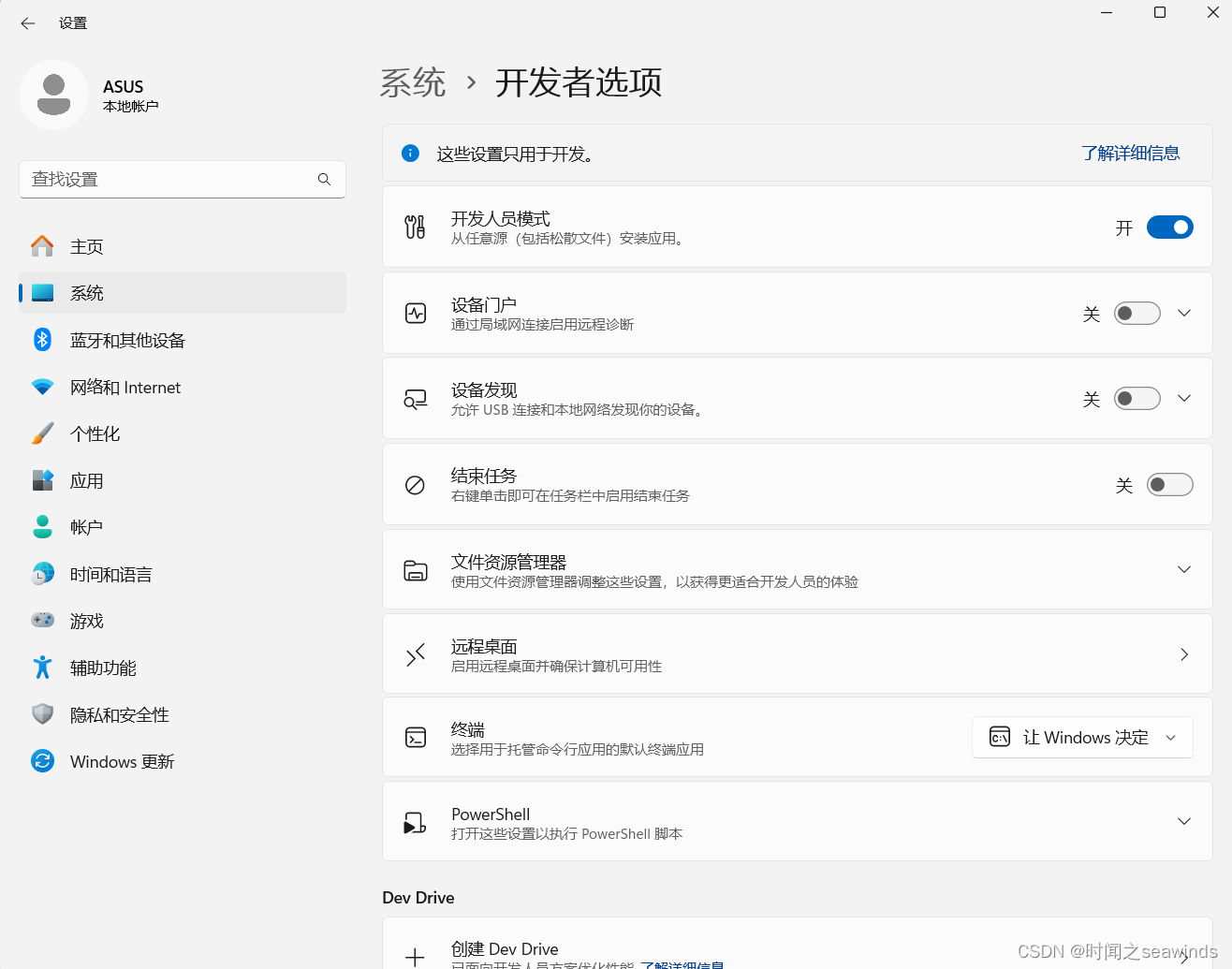Click the 了解详细信息 link
Viewport: 1232px width, 969px height.
[x=1130, y=153]
